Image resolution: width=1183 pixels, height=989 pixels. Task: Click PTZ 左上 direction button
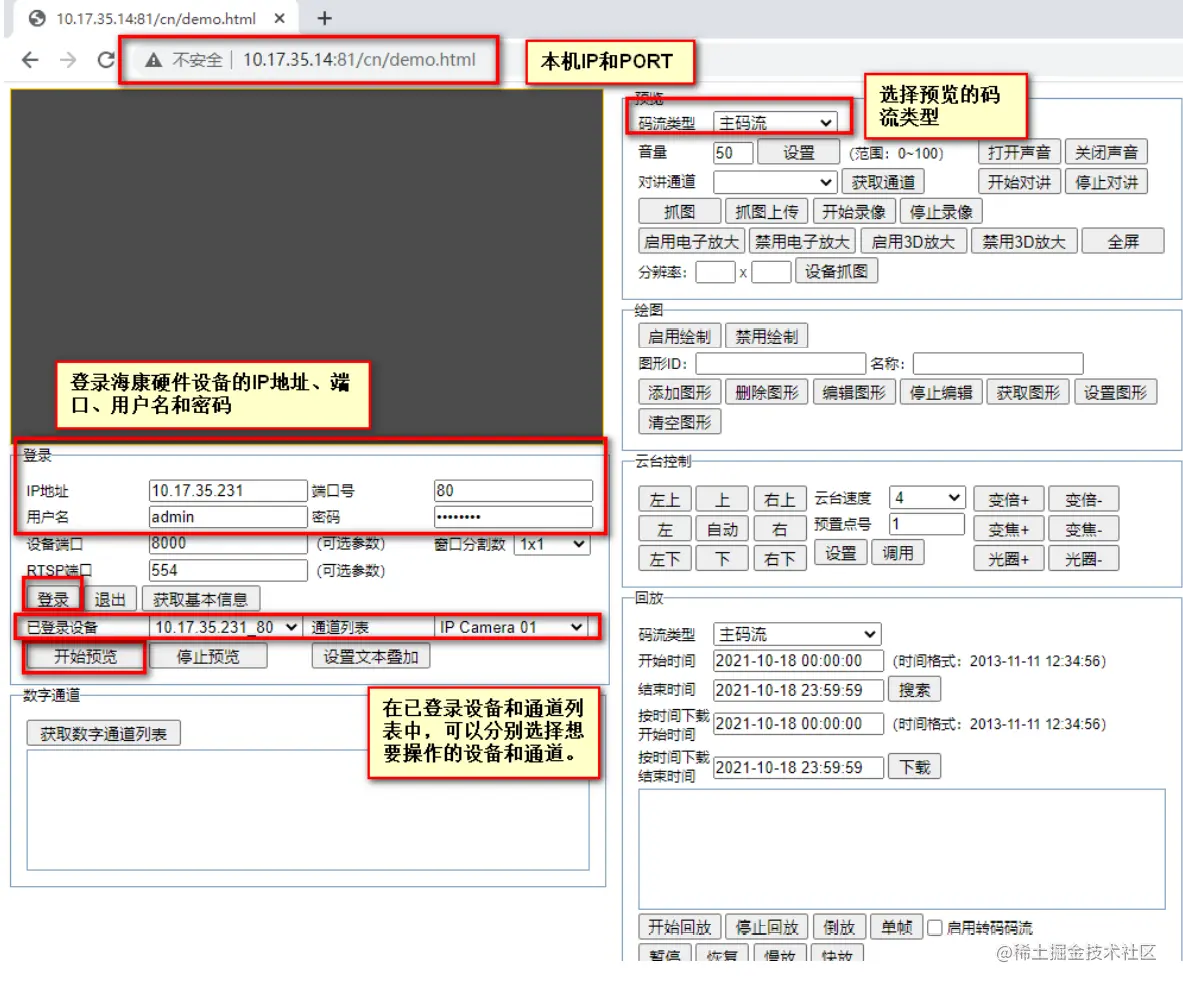[x=664, y=499]
